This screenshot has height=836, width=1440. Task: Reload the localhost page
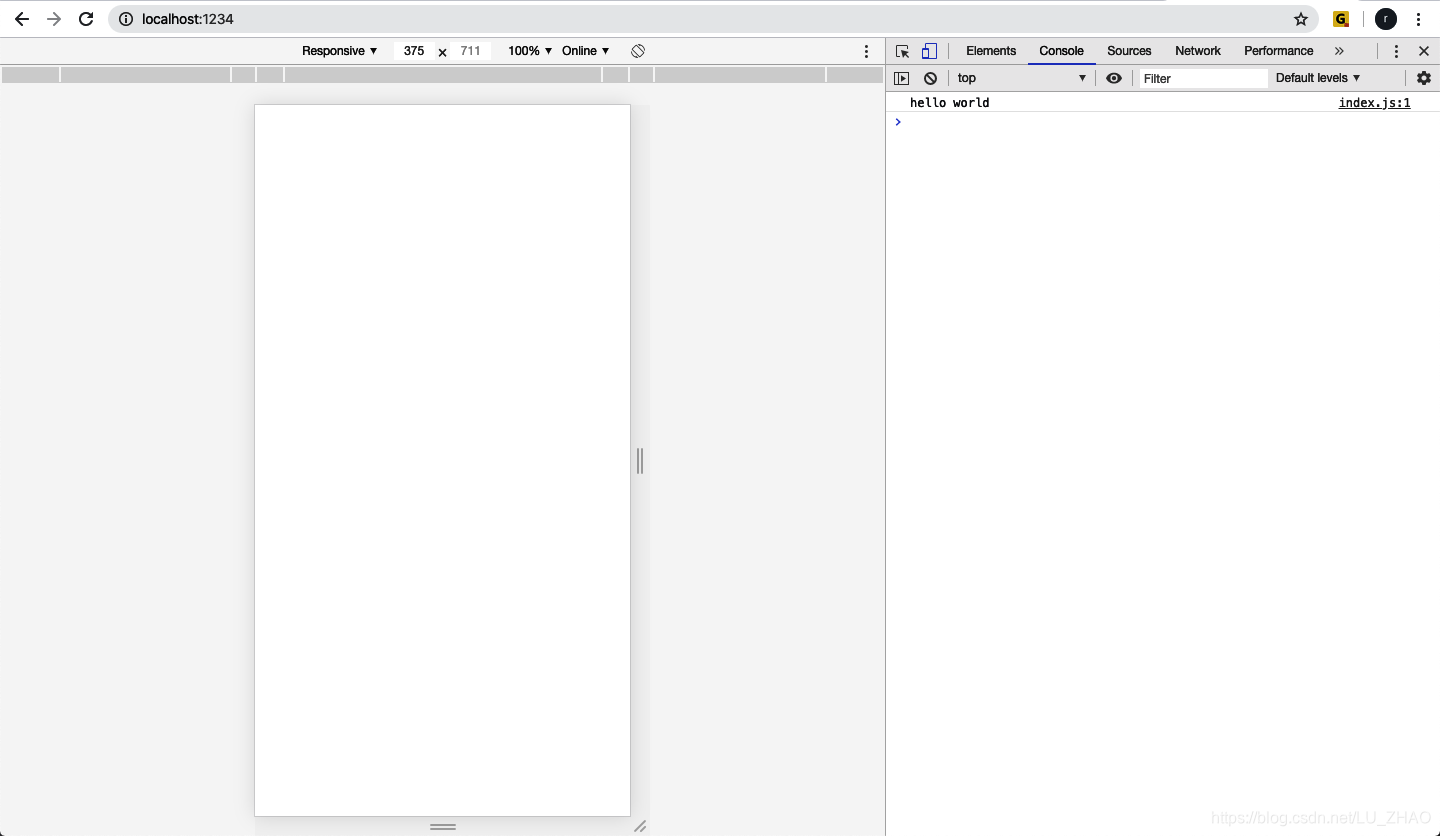tap(86, 19)
